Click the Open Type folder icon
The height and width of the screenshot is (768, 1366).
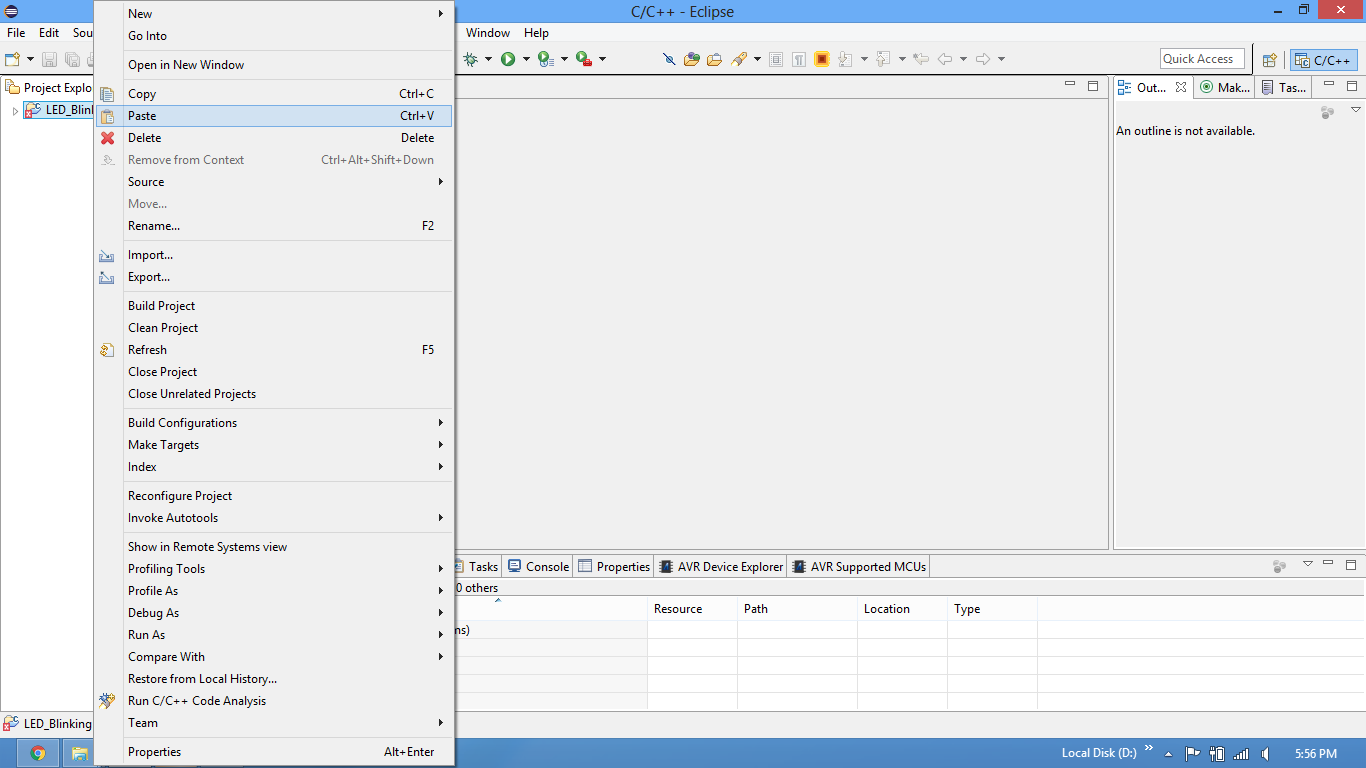click(x=692, y=59)
